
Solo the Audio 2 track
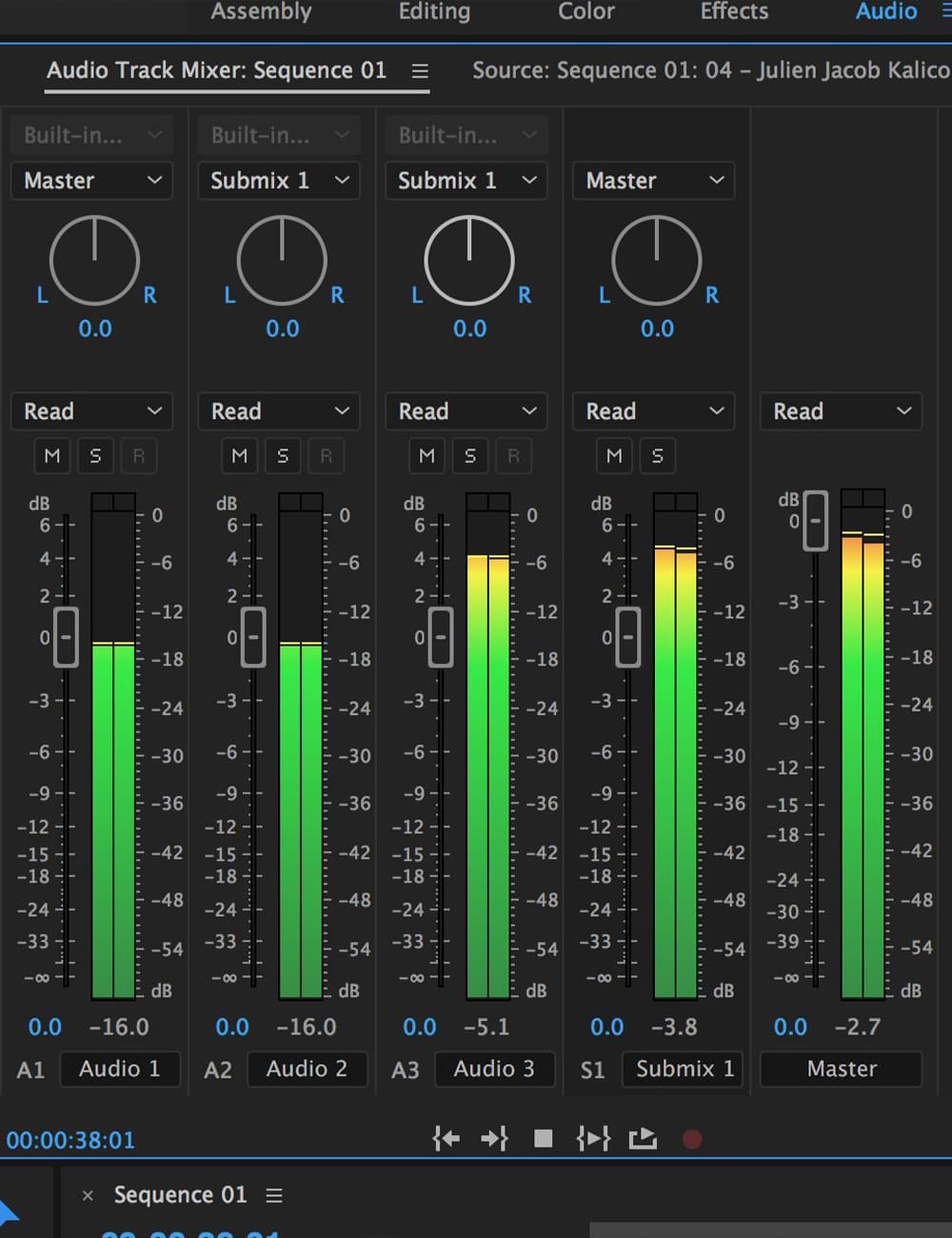(283, 456)
